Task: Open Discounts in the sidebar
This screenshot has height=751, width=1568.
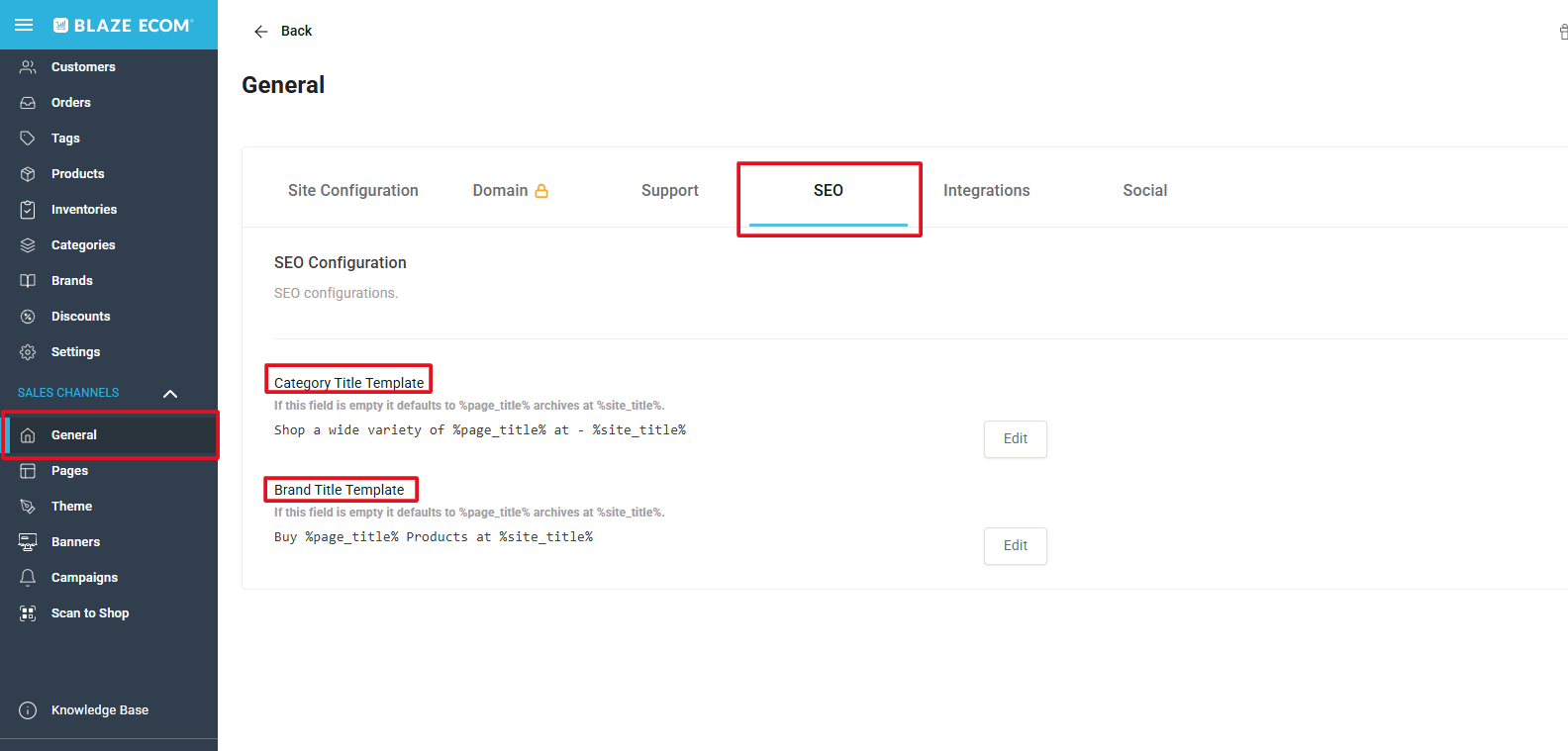Action: [x=109, y=317]
